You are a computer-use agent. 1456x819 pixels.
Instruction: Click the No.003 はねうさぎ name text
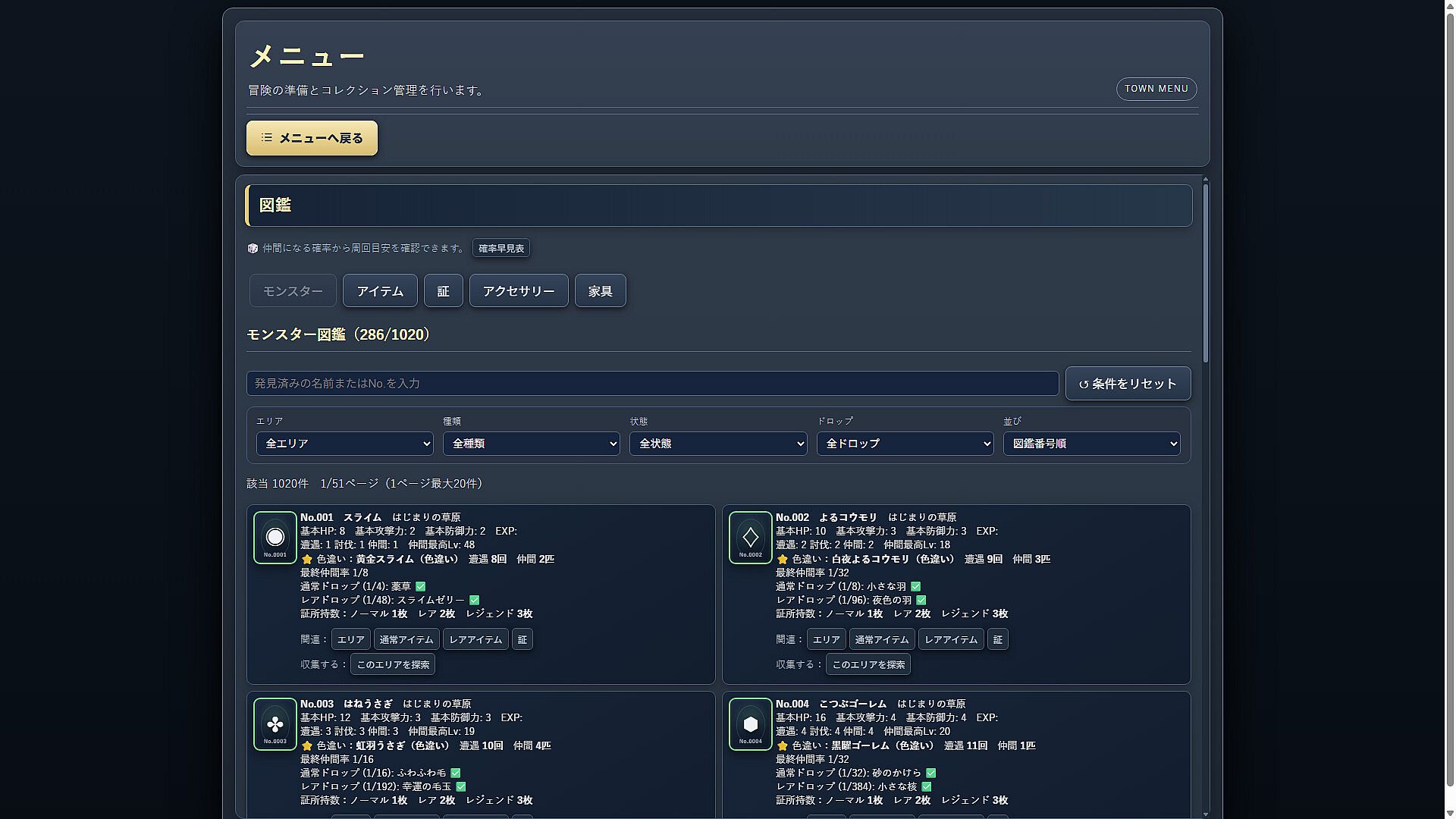pyautogui.click(x=347, y=704)
